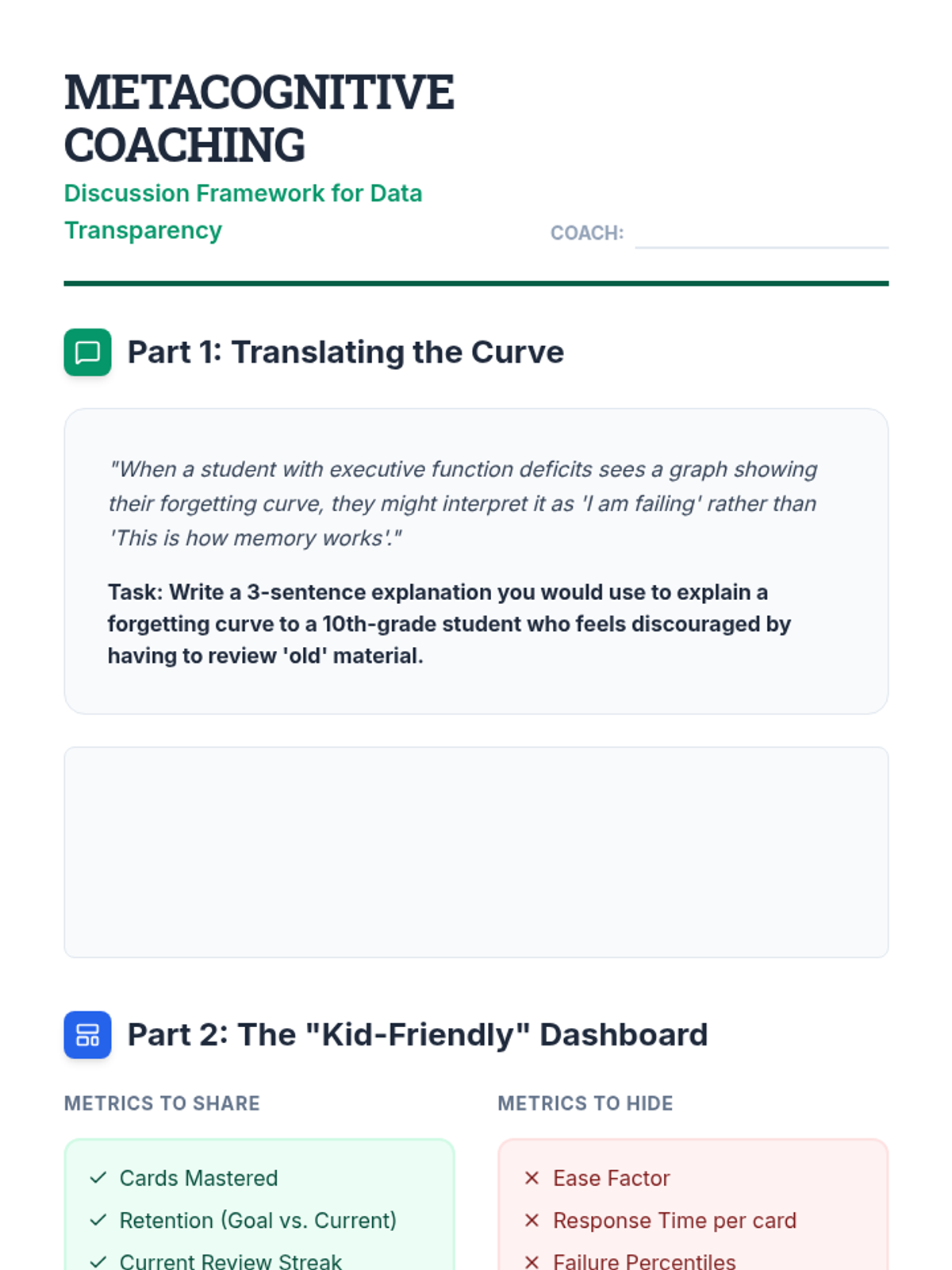Click the METRICS TO SHARE label
The height and width of the screenshot is (1270, 952).
click(162, 1103)
